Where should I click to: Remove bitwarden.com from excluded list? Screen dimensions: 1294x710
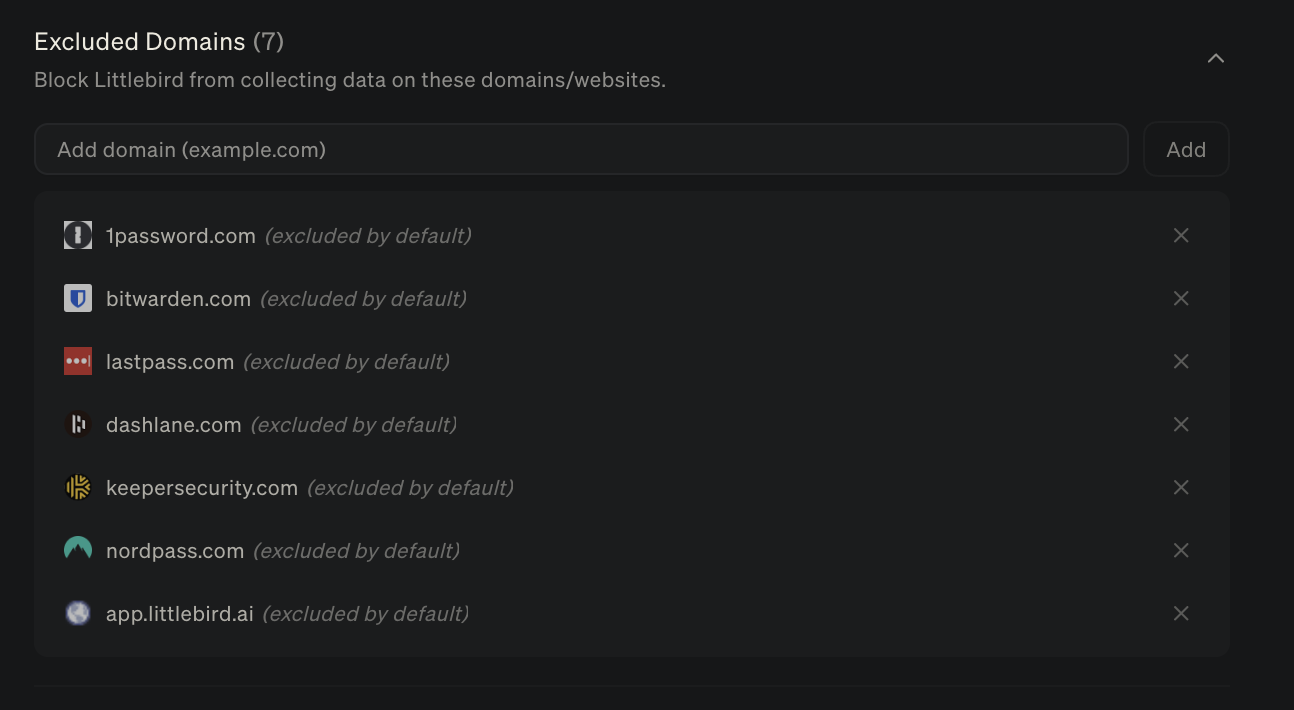click(x=1181, y=299)
